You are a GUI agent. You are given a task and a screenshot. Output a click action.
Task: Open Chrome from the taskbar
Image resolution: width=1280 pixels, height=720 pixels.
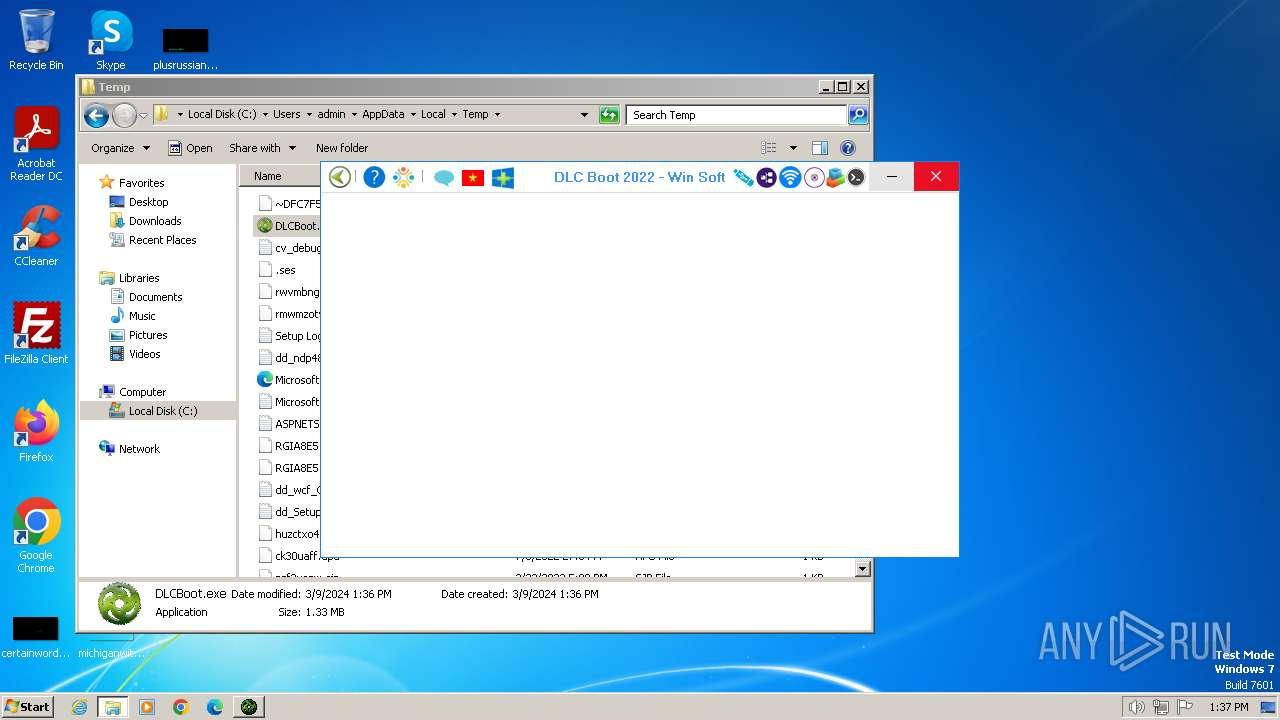tap(181, 707)
